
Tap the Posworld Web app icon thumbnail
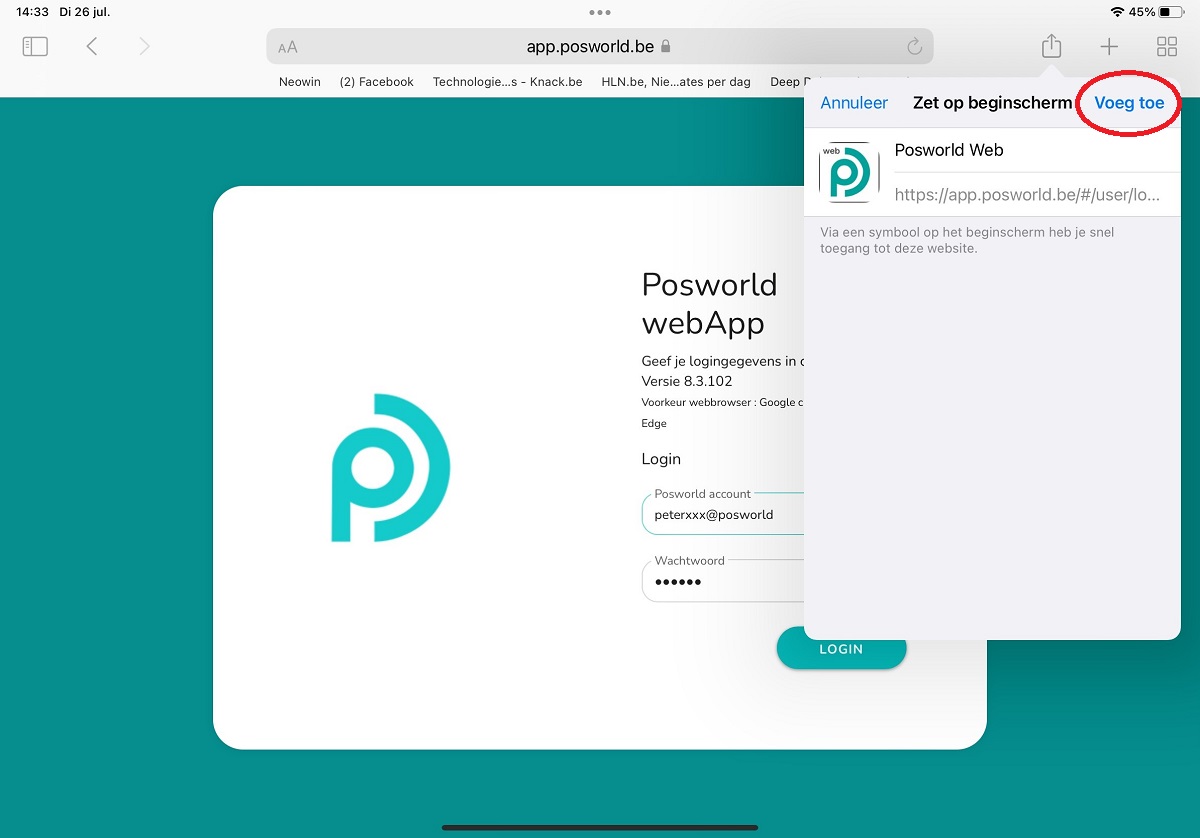coord(849,172)
